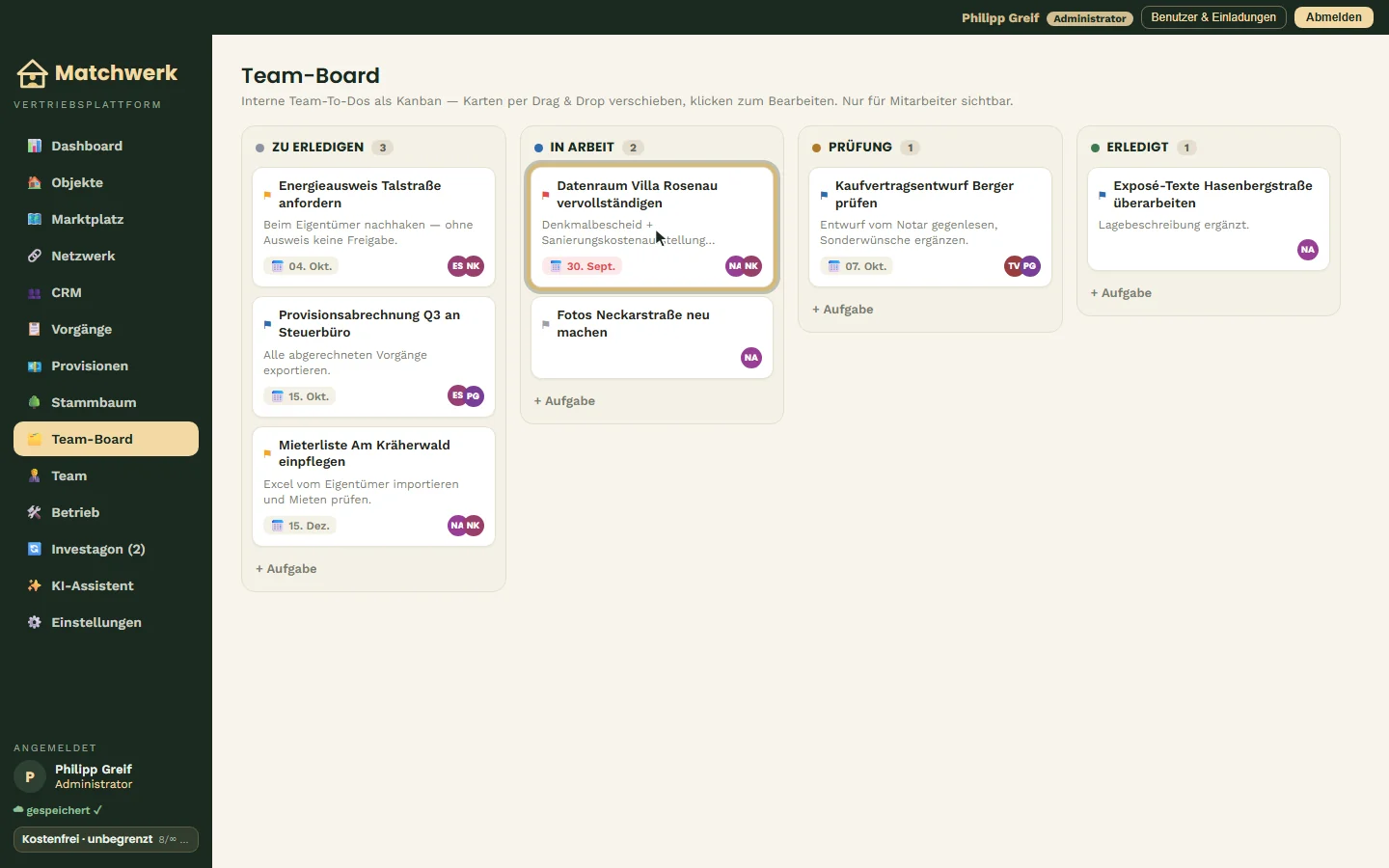This screenshot has width=1389, height=868.
Task: Click the Einstellungen gear icon
Action: point(35,622)
